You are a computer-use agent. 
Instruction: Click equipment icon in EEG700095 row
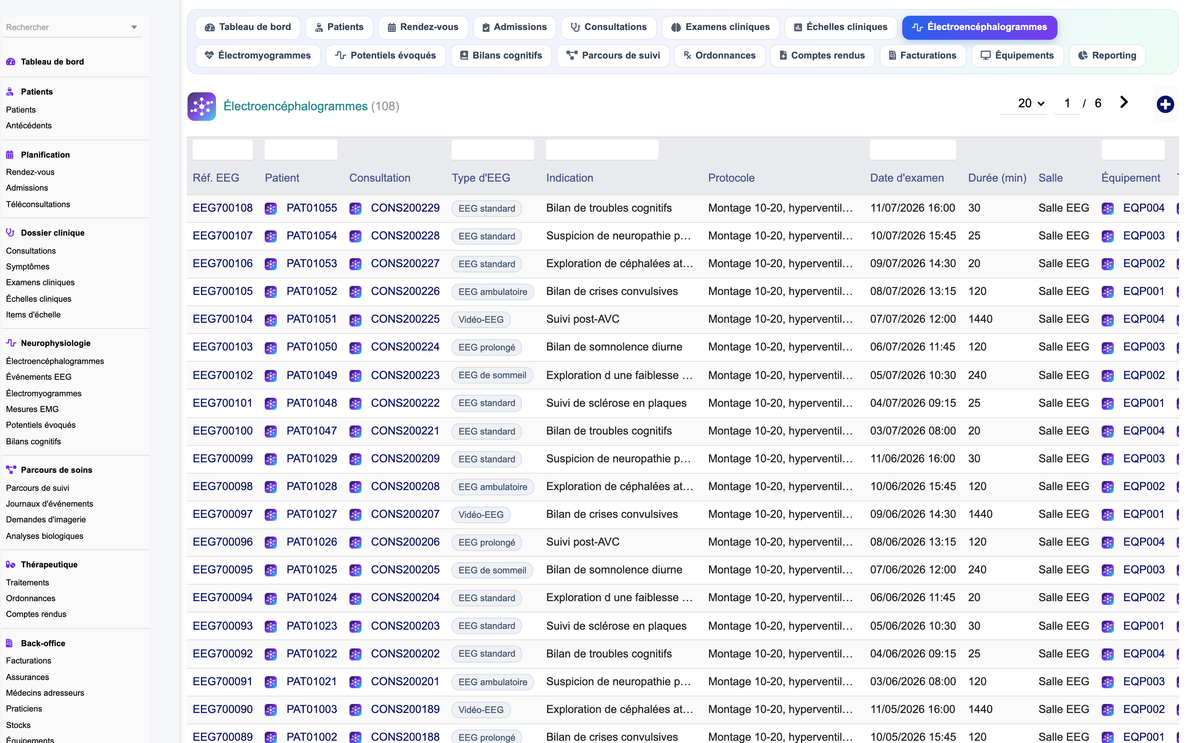[1107, 570]
